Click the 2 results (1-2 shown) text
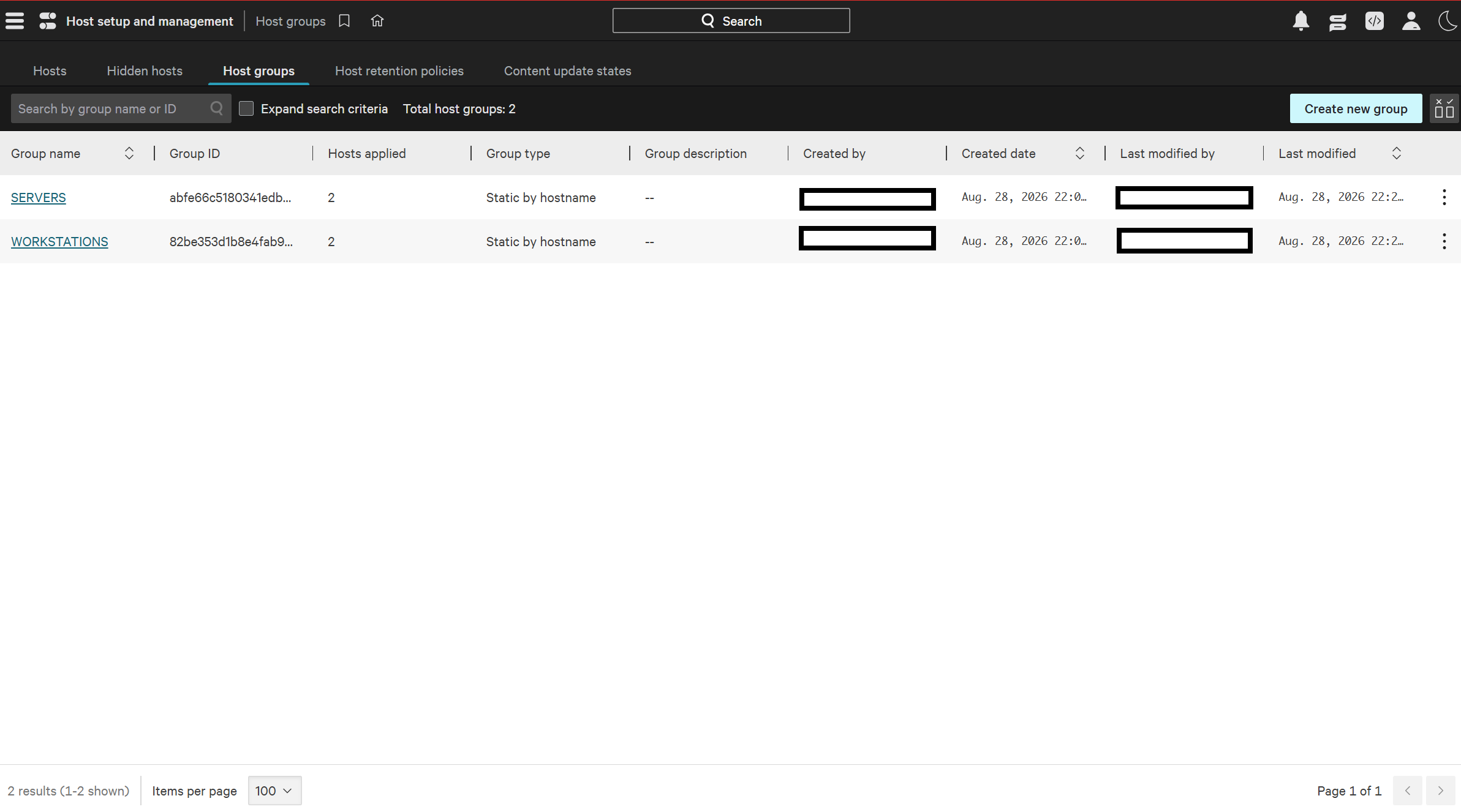This screenshot has height=812, width=1461. (69, 791)
